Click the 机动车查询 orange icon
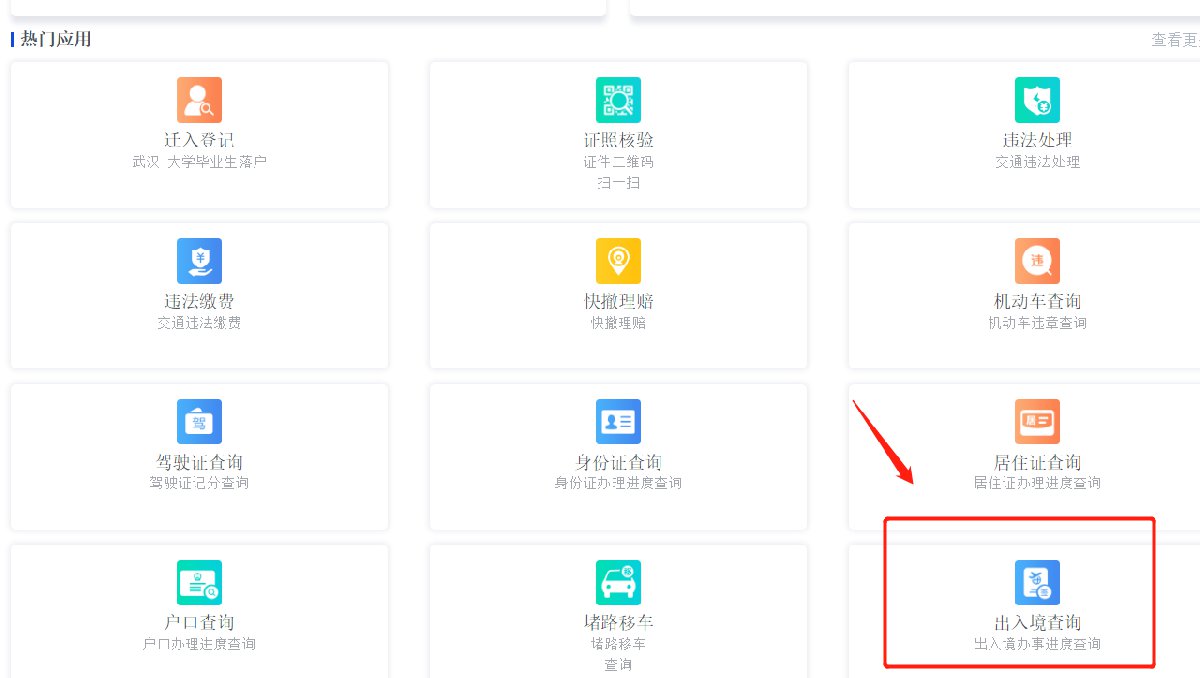Screen dimensions: 1200x678 pyautogui.click(x=1037, y=261)
